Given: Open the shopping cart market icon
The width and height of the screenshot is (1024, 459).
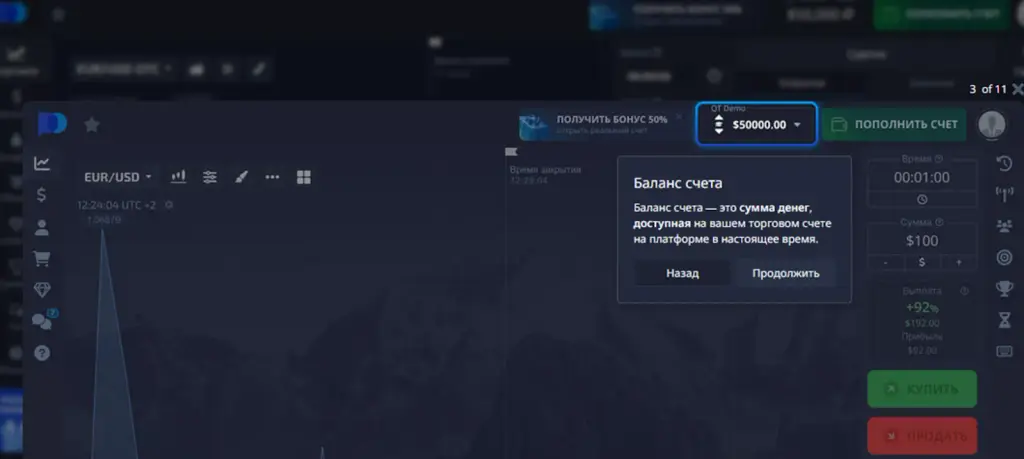Looking at the screenshot, I should click(42, 259).
